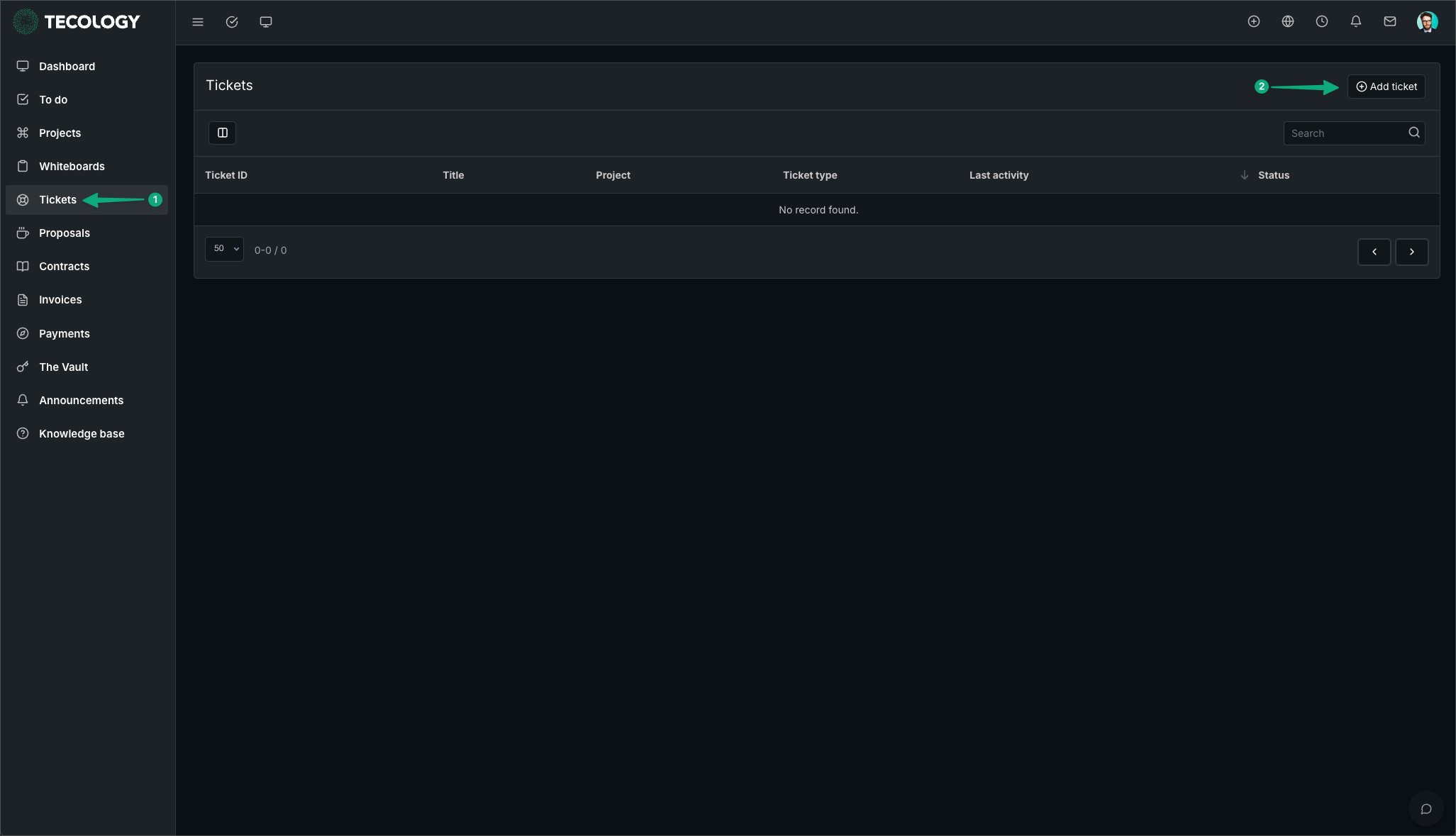Expand the 50 rows-per-page dropdown

[x=224, y=249]
